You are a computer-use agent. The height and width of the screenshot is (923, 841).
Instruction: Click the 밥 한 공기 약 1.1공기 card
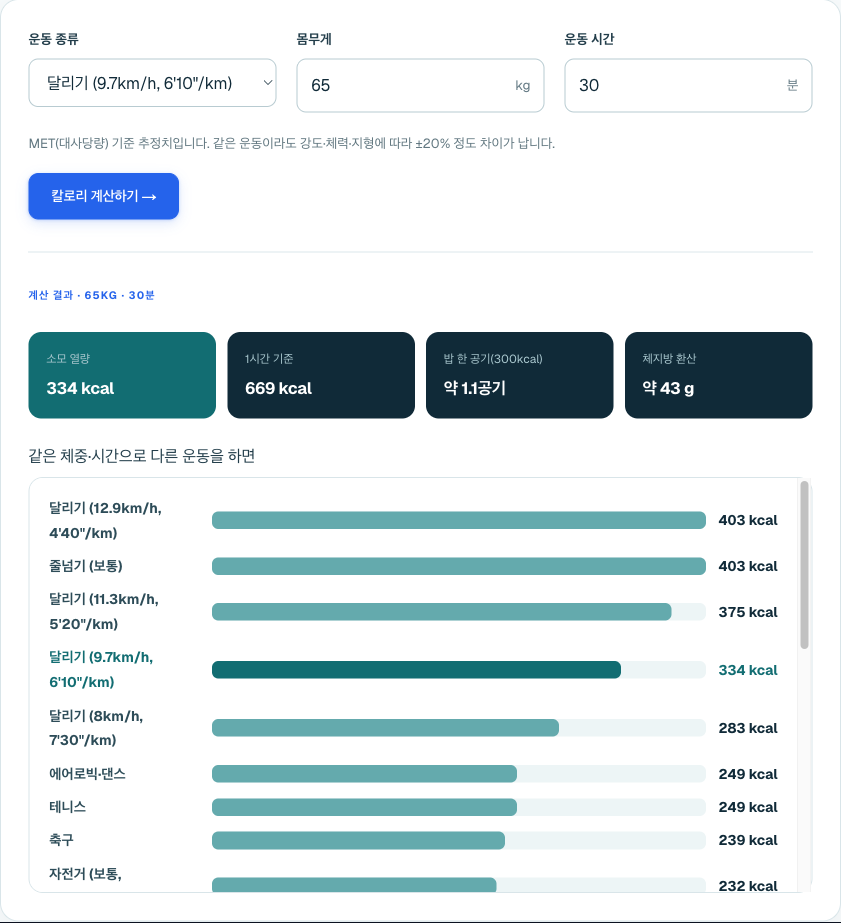[x=520, y=375]
